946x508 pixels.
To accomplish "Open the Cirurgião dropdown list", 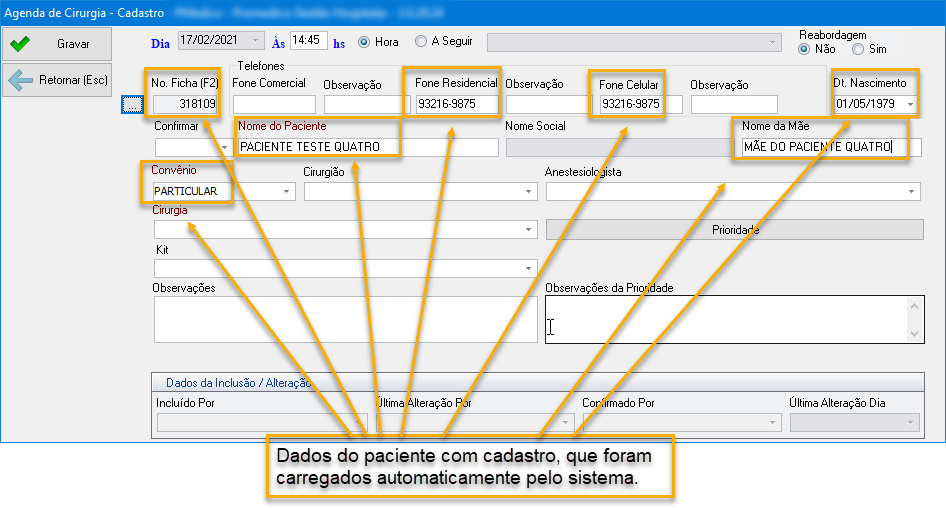I will 528,191.
